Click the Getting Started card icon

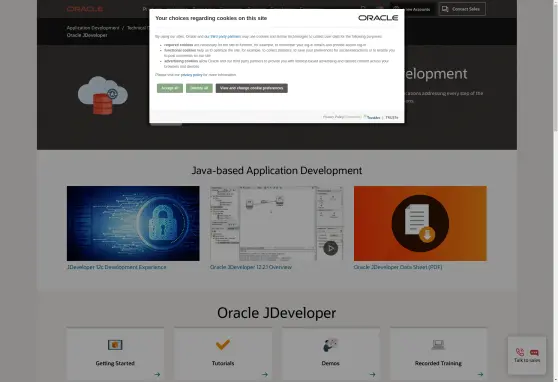coord(115,345)
